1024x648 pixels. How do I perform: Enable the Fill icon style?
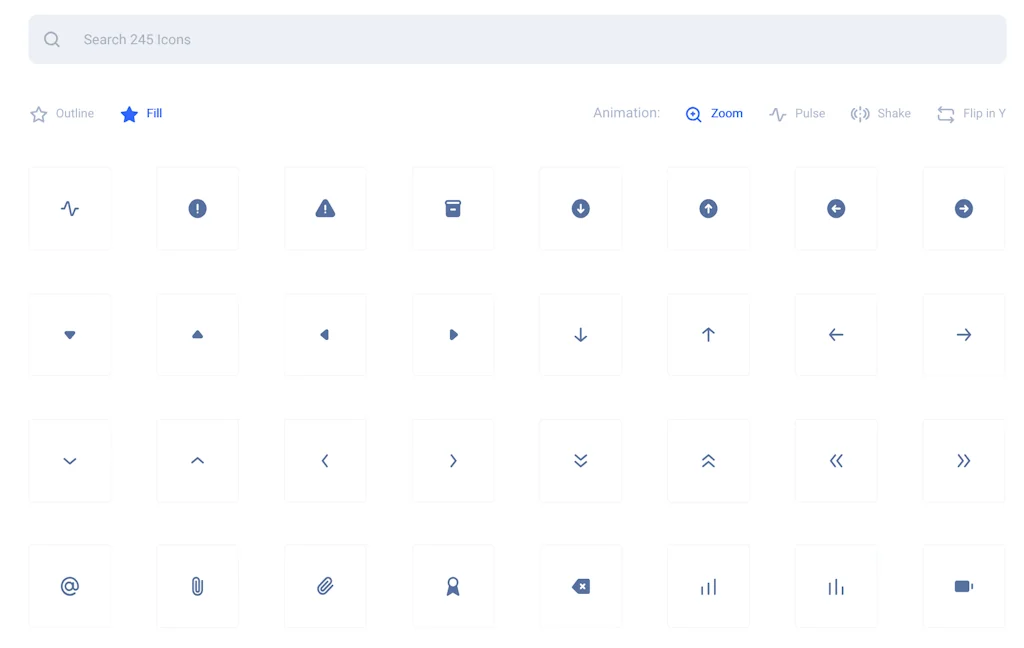click(x=140, y=113)
